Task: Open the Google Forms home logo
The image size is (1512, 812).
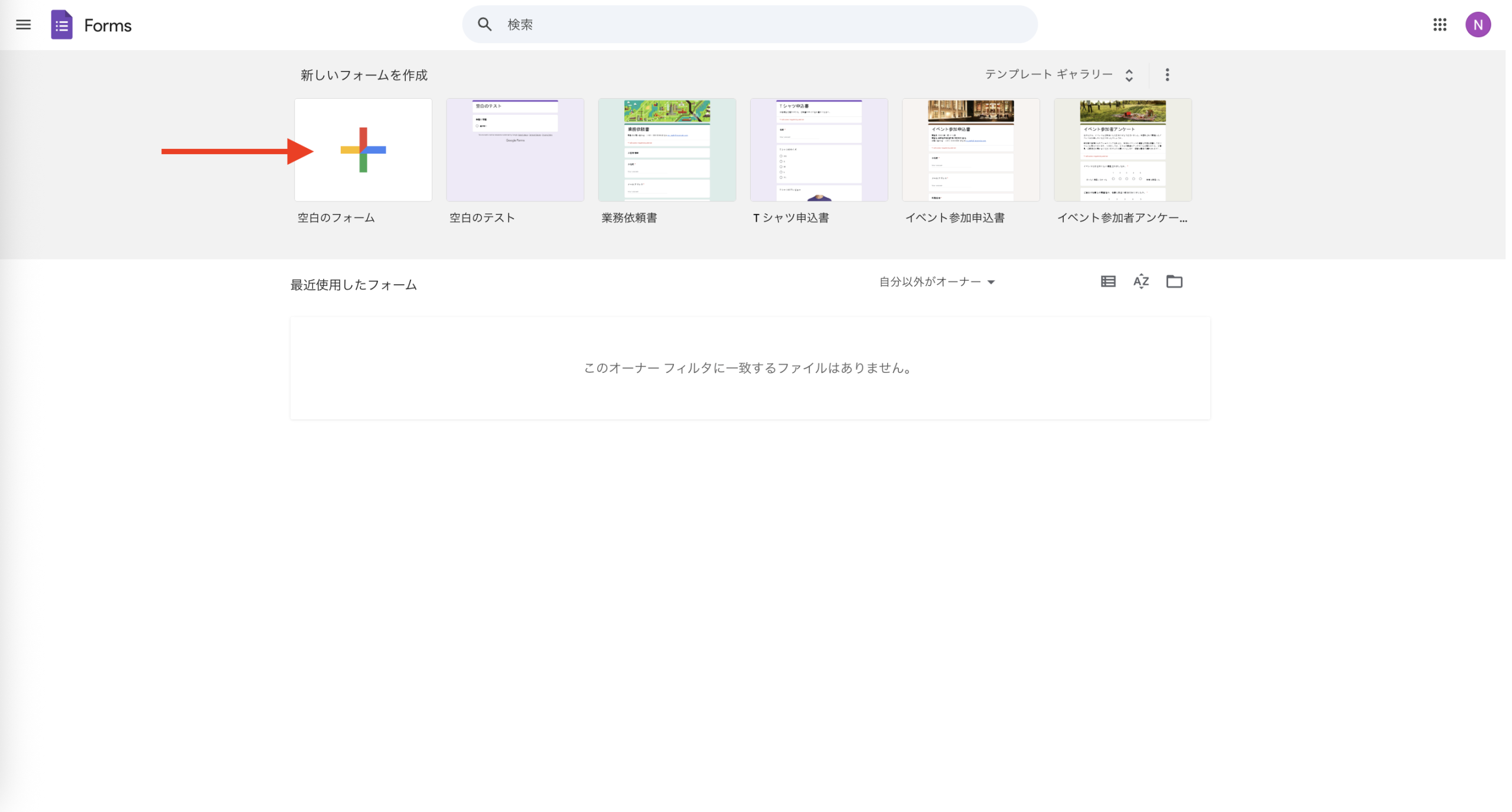Action: tap(61, 24)
